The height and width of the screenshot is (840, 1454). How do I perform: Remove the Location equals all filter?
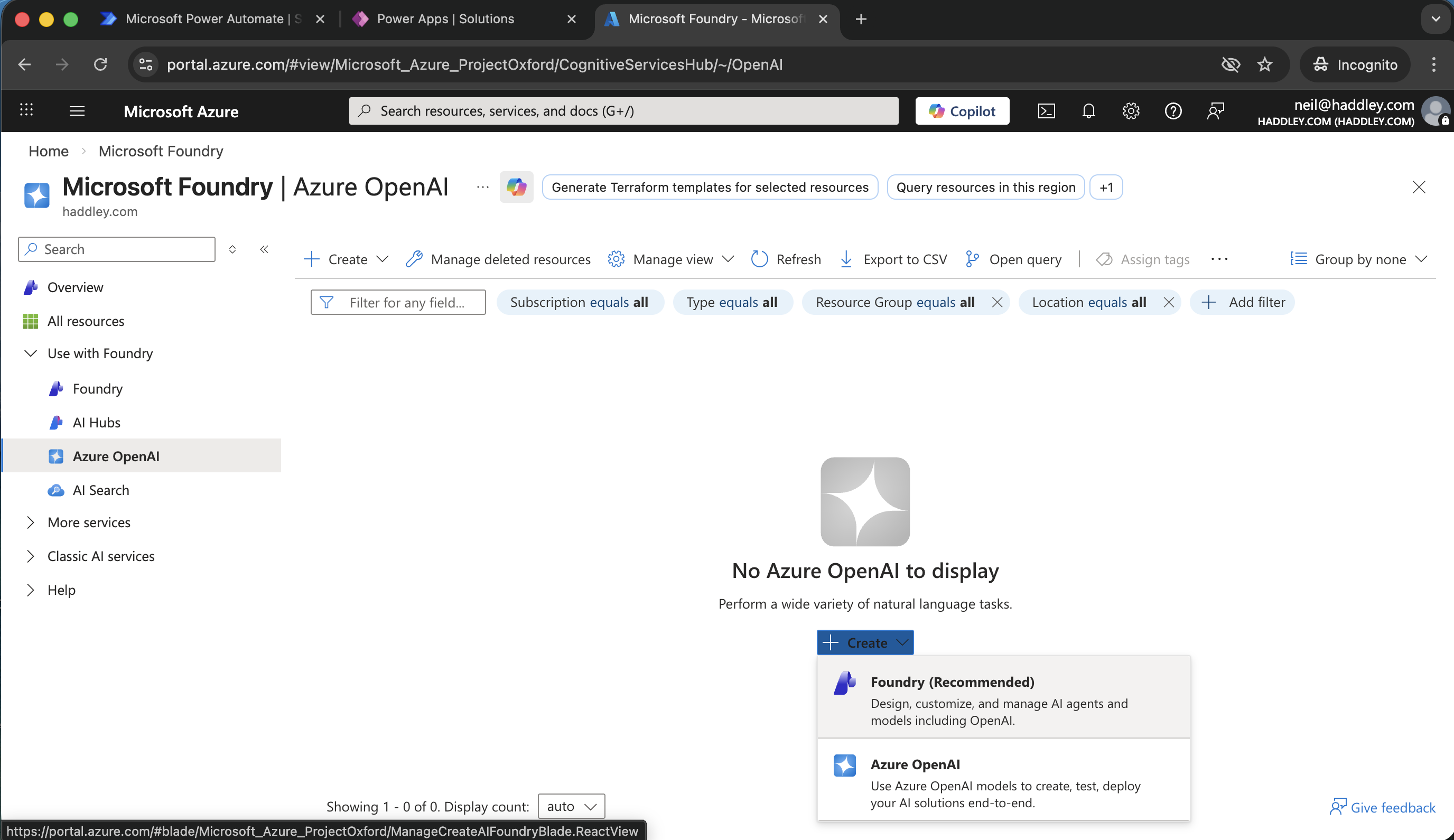click(1169, 302)
